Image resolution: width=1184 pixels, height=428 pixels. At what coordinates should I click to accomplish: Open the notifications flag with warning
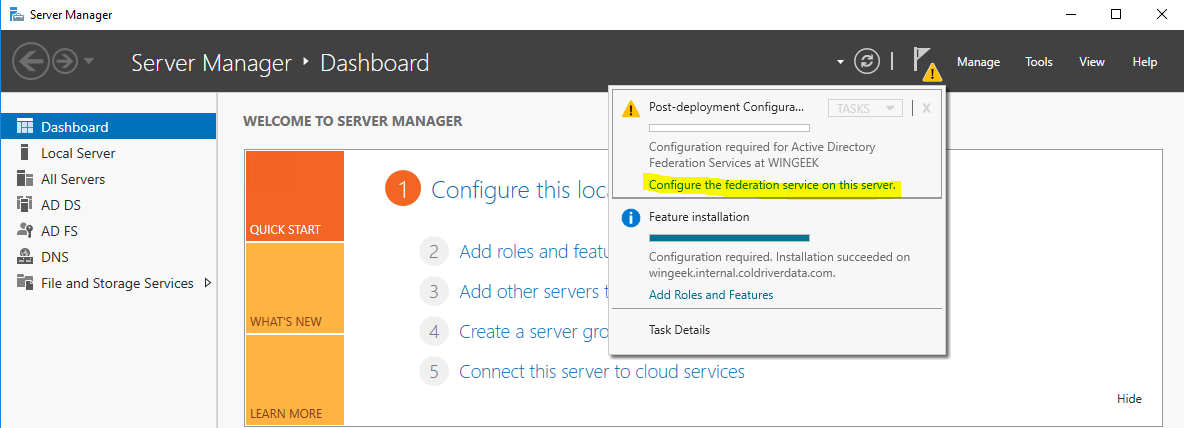point(925,63)
